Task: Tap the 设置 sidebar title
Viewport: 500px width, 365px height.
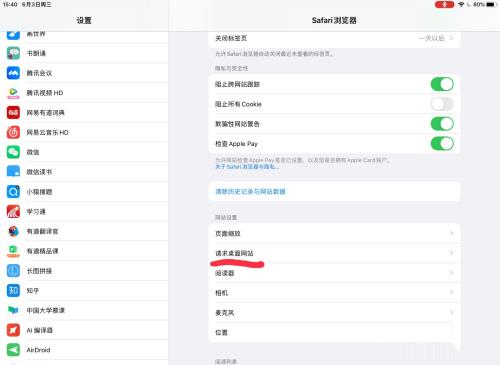Action: [x=84, y=20]
